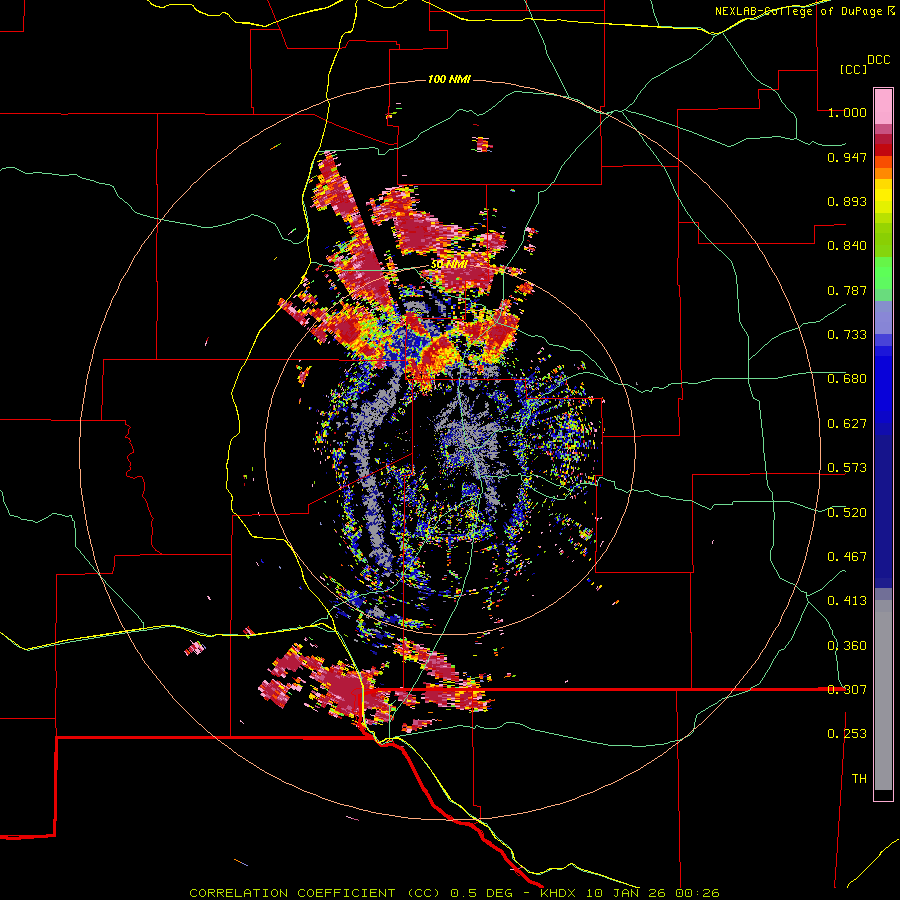Click the 0.307 legend value

[847, 690]
